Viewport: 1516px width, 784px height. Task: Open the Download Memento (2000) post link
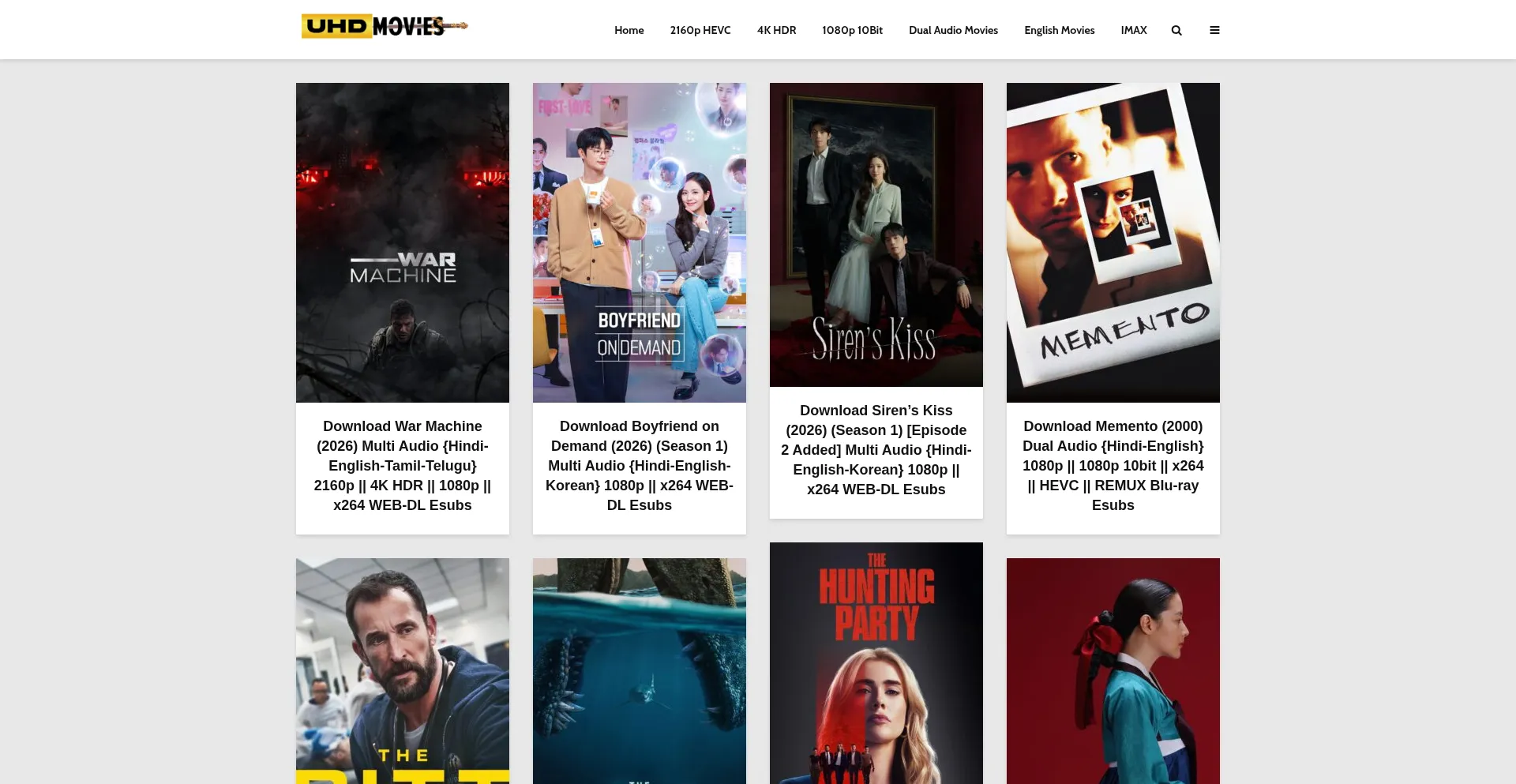coord(1113,466)
